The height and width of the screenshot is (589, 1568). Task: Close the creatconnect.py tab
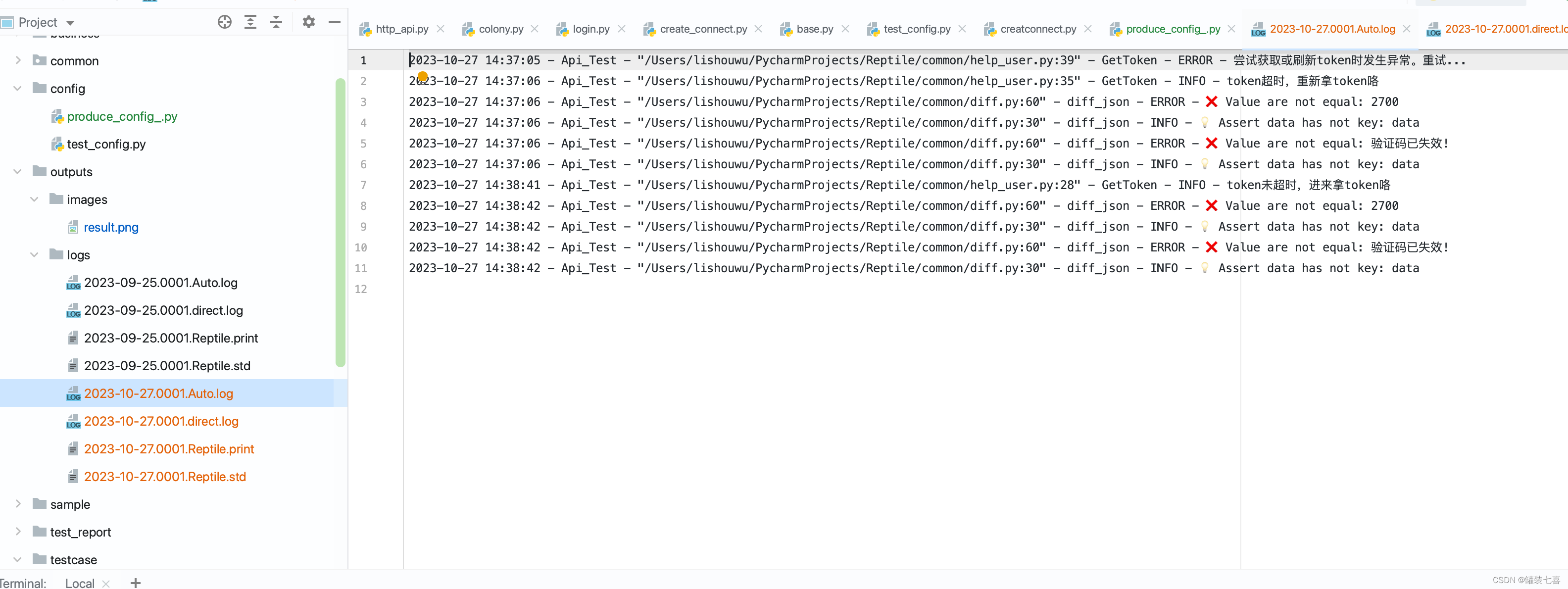point(1088,29)
